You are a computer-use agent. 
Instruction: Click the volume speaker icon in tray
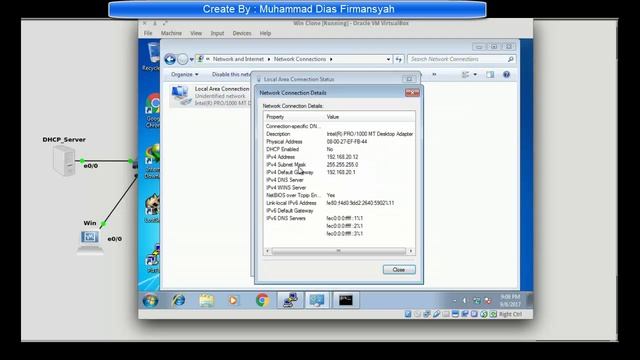(x=464, y=301)
